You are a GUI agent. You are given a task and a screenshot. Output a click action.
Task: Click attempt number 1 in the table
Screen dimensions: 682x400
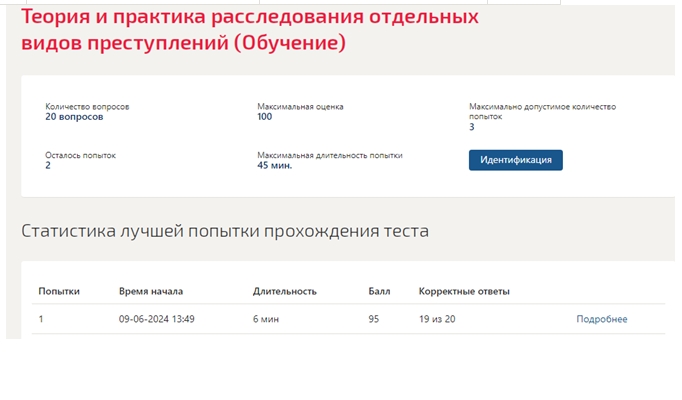41,319
